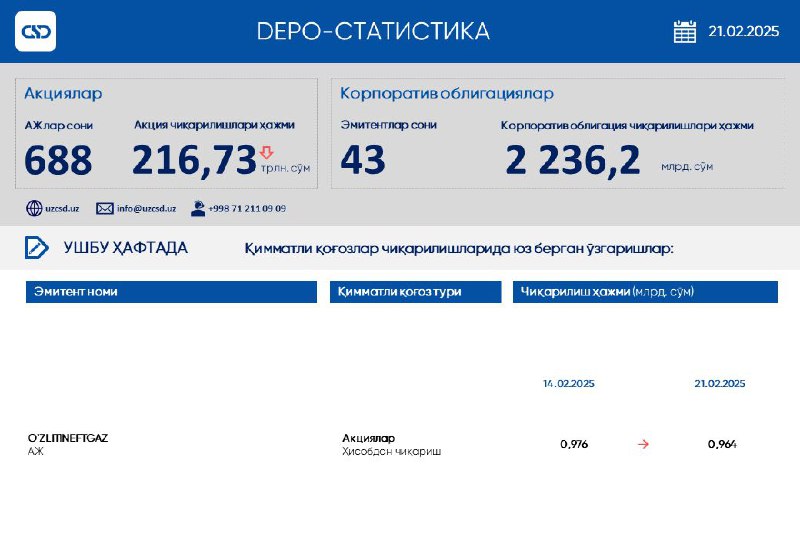800x554 pixels.
Task: Click the АЖлар сони label
Action: [x=59, y=125]
